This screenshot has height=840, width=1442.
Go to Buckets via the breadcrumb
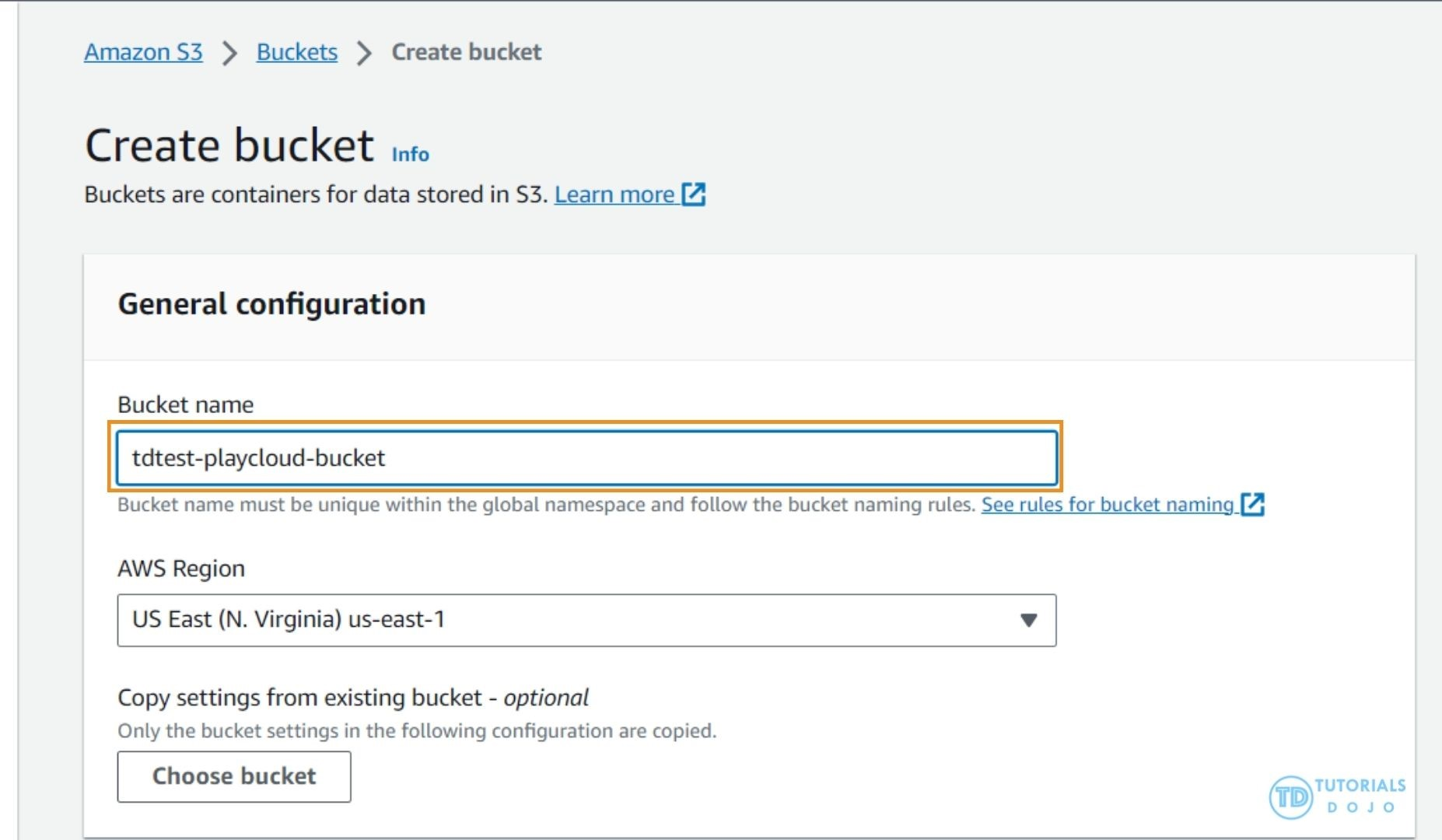tap(296, 52)
